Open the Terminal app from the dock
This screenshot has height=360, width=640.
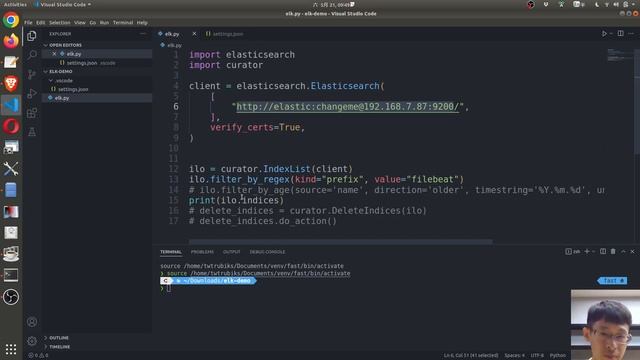click(x=11, y=275)
